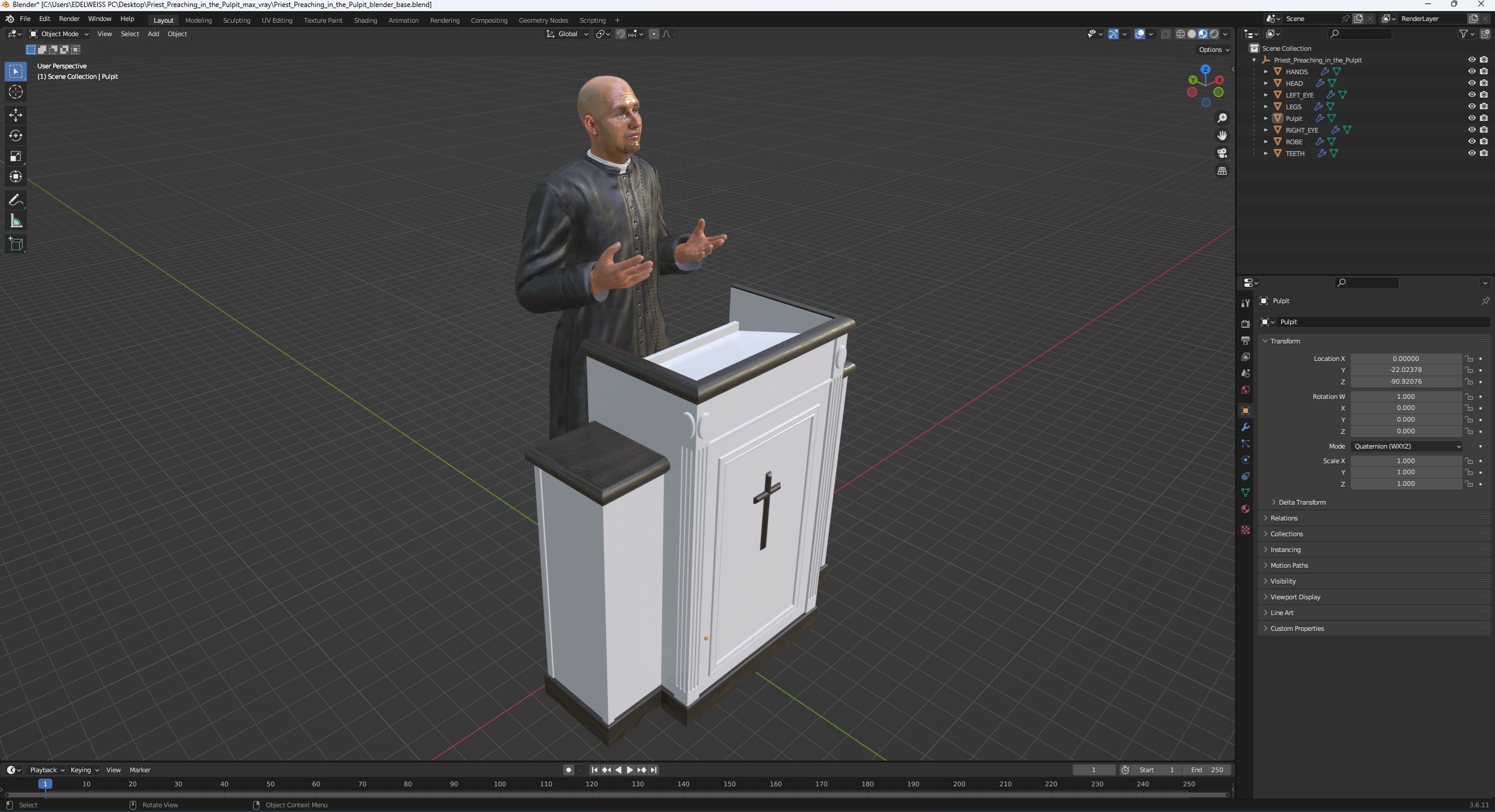Image resolution: width=1495 pixels, height=812 pixels.
Task: Click the Annotate tool icon
Action: (x=14, y=198)
